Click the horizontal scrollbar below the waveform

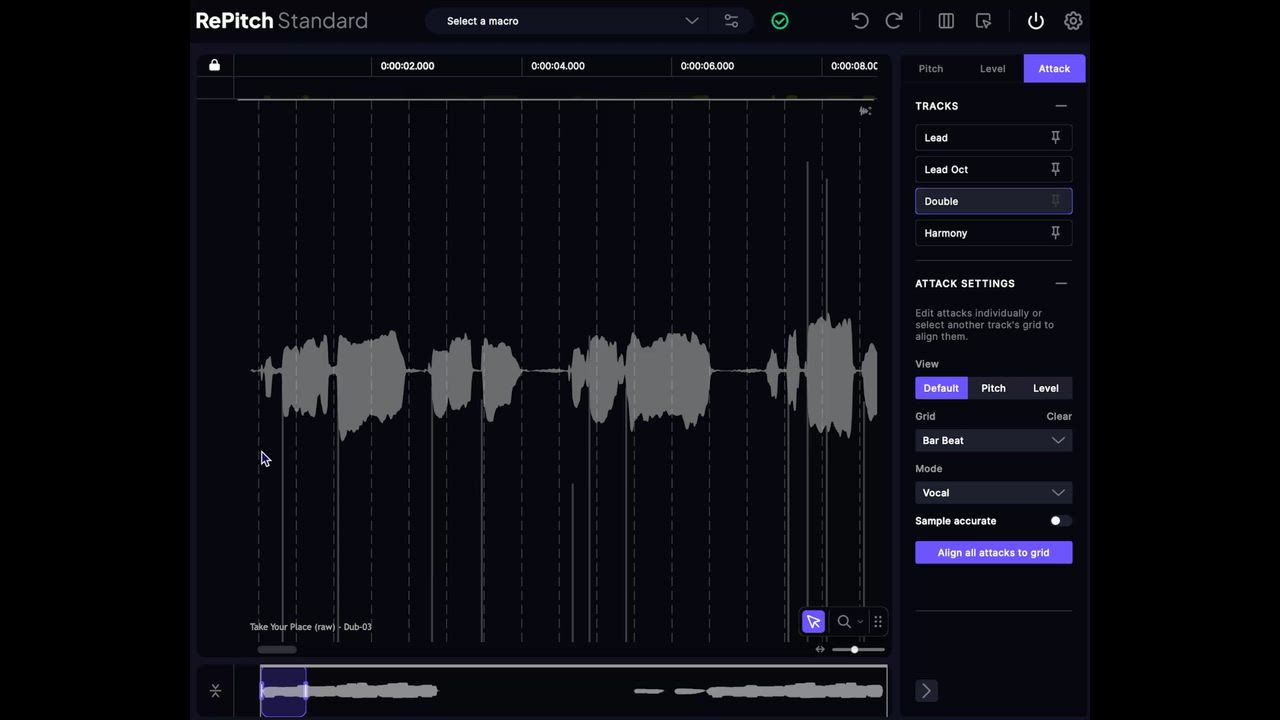tap(277, 650)
